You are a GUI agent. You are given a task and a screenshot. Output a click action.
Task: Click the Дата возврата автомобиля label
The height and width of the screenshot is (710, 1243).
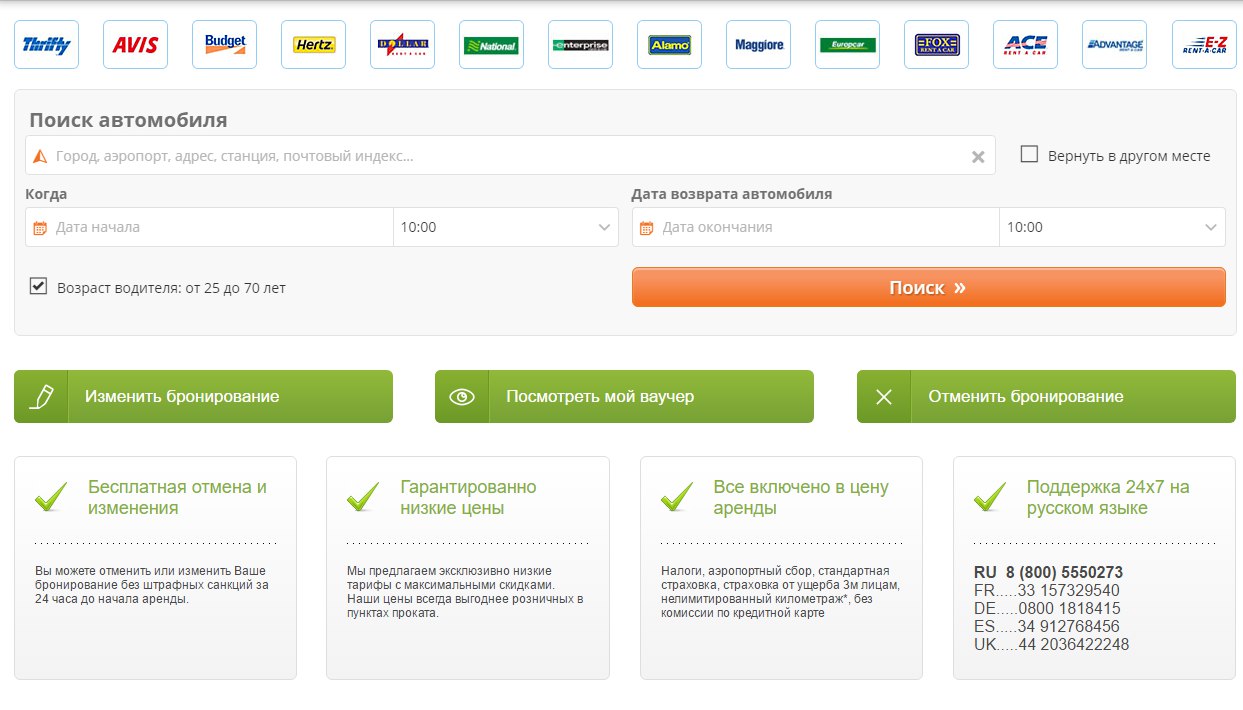pyautogui.click(x=732, y=194)
